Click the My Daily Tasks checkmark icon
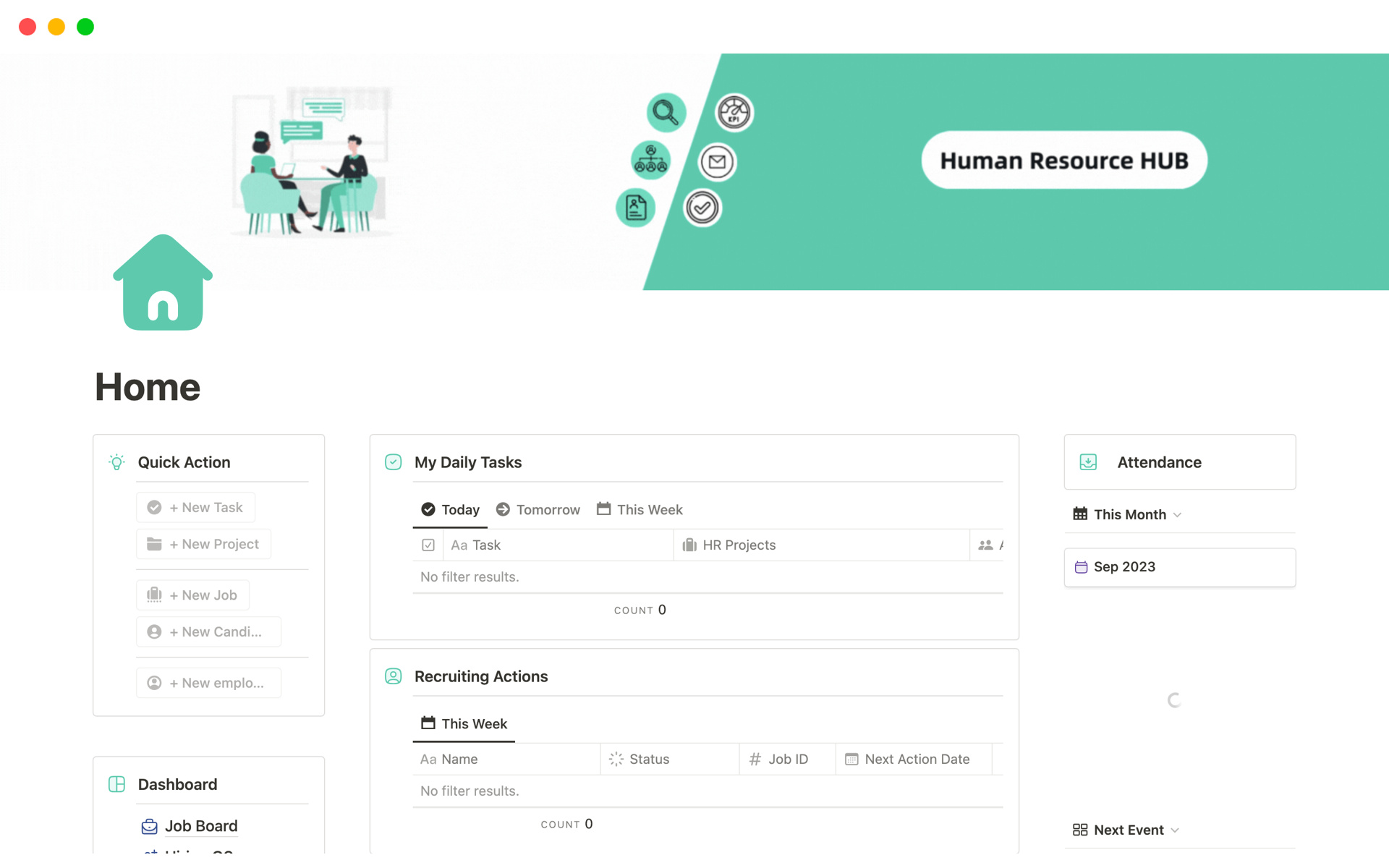 coord(393,462)
